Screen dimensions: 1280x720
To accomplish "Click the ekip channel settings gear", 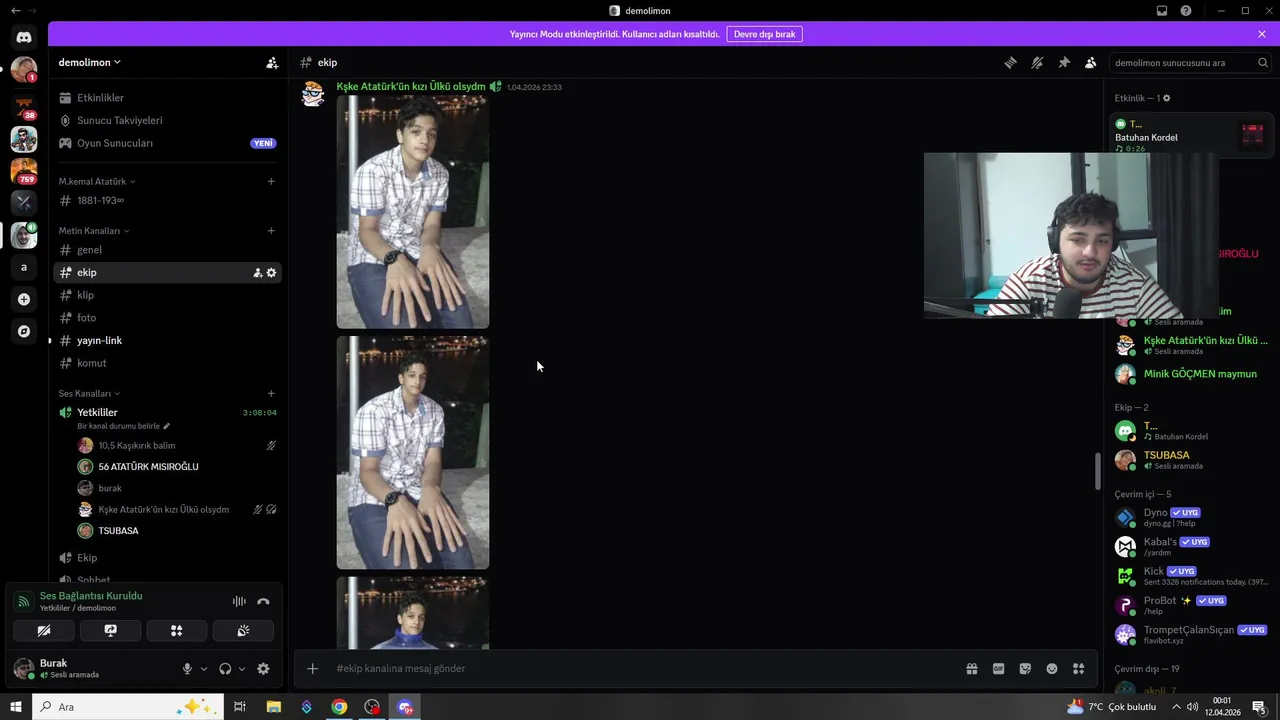I will click(271, 272).
